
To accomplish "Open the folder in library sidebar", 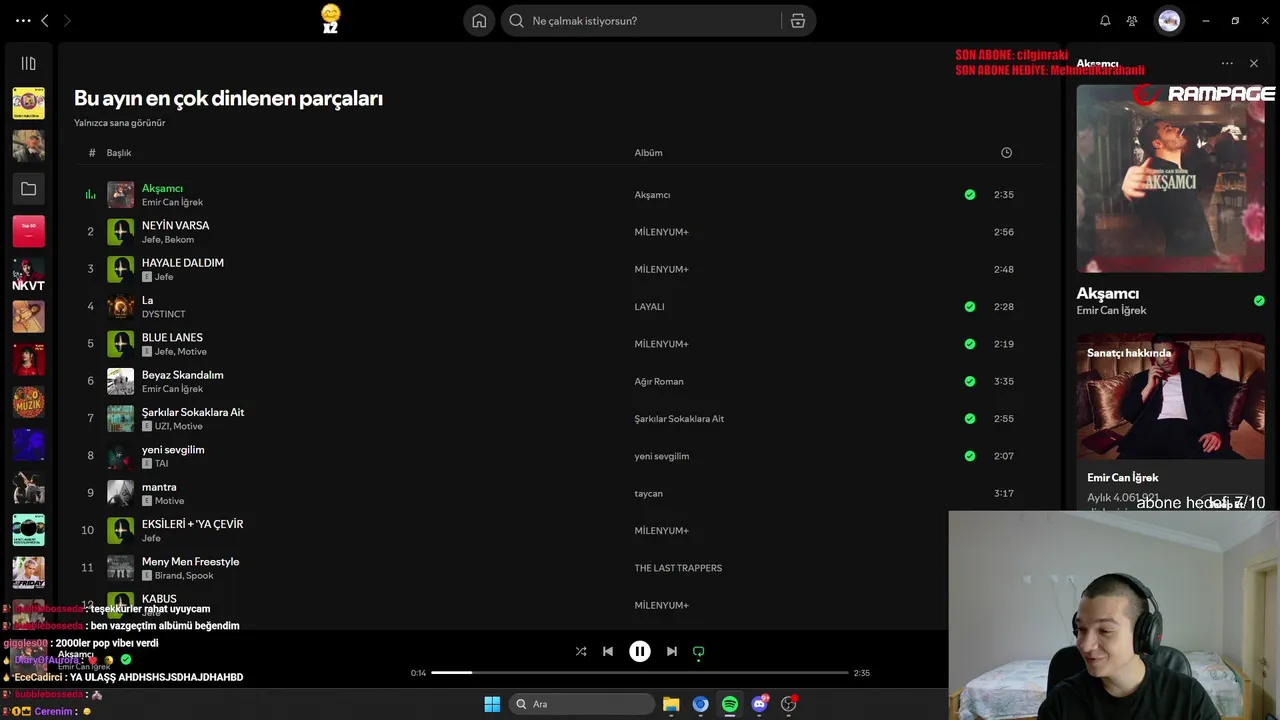I will pyautogui.click(x=28, y=189).
